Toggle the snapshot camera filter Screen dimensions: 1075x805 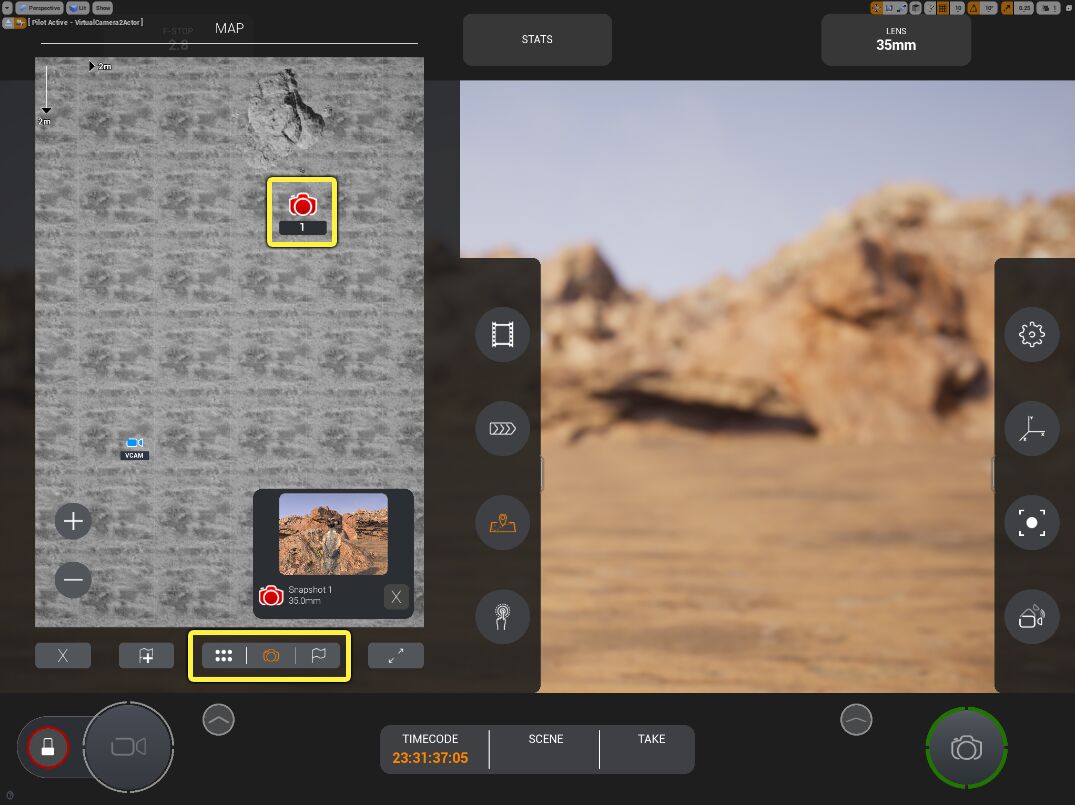point(271,656)
